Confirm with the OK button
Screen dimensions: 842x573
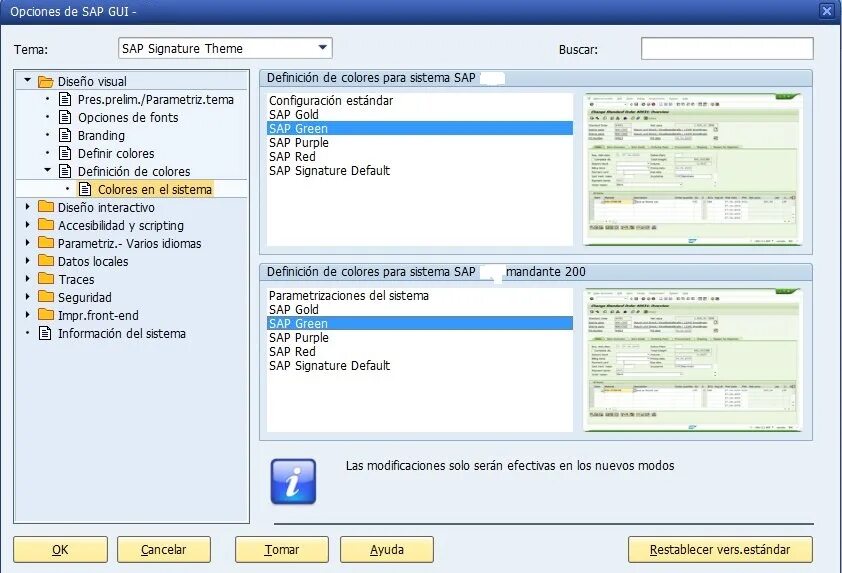[60, 549]
